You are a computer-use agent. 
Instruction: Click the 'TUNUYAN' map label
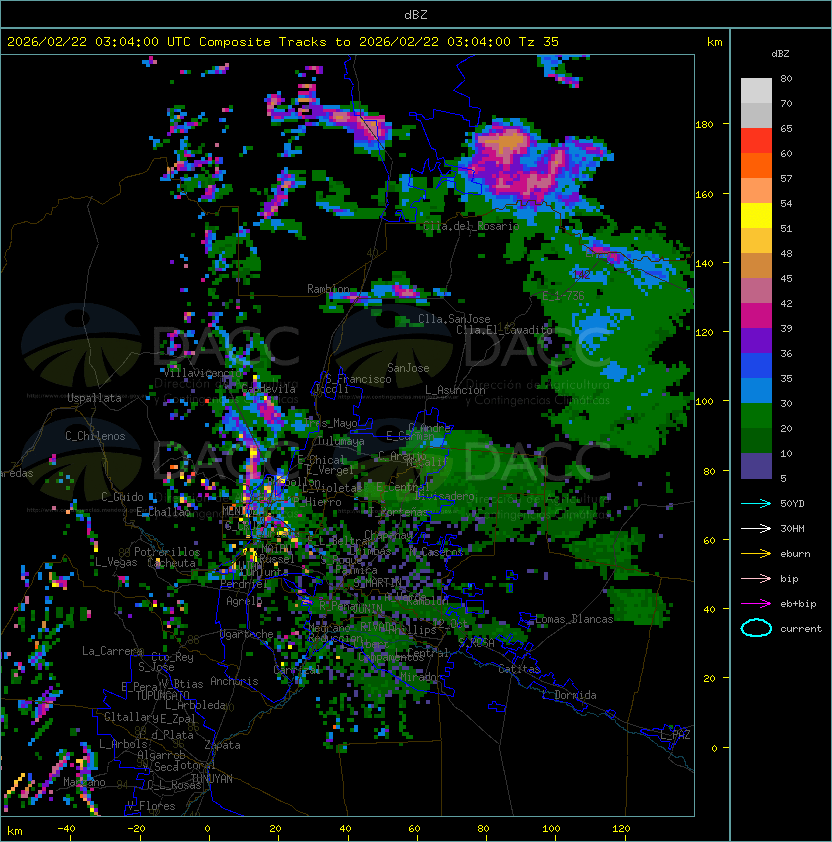coord(212,779)
